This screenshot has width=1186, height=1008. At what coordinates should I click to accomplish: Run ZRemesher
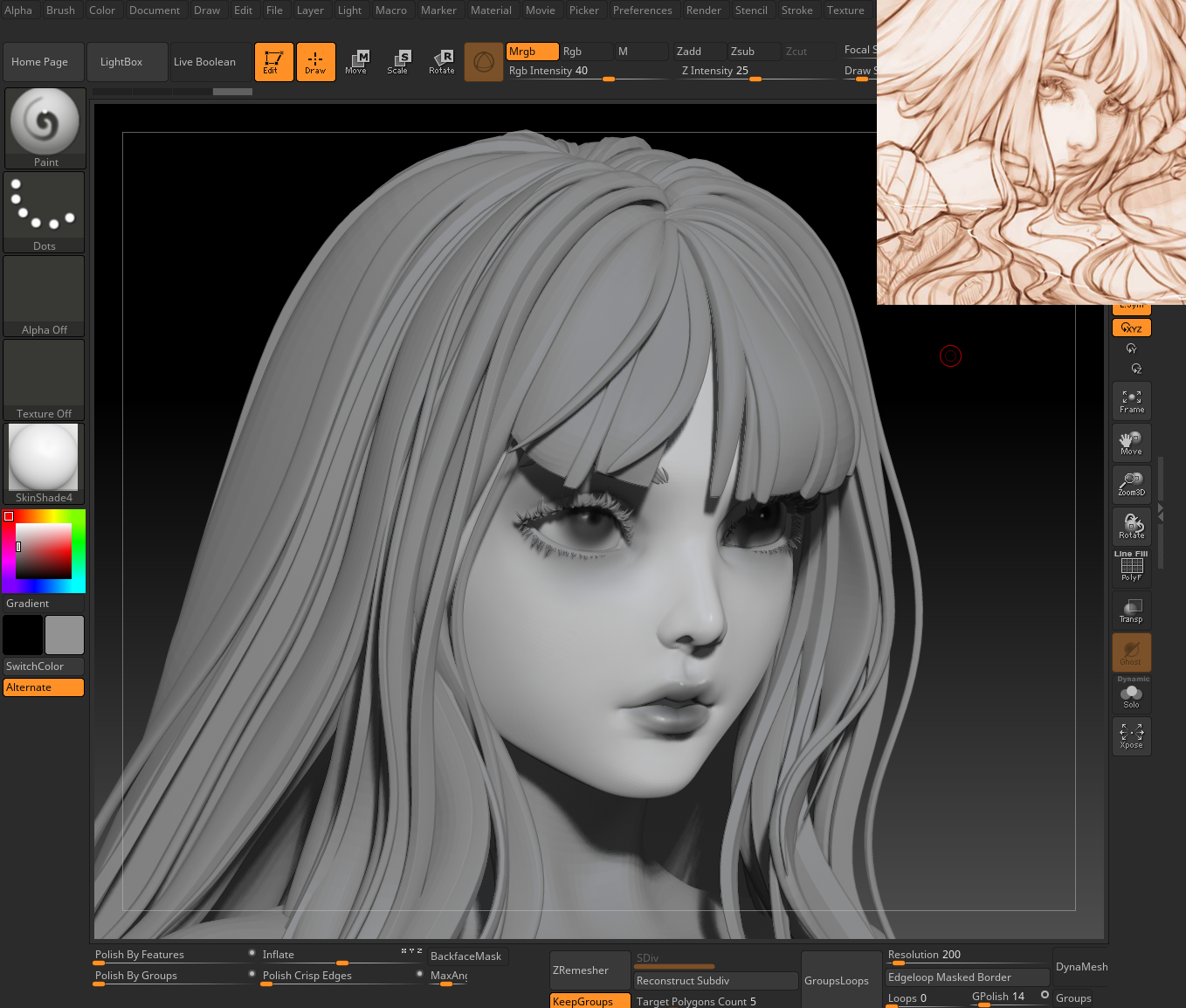click(590, 970)
